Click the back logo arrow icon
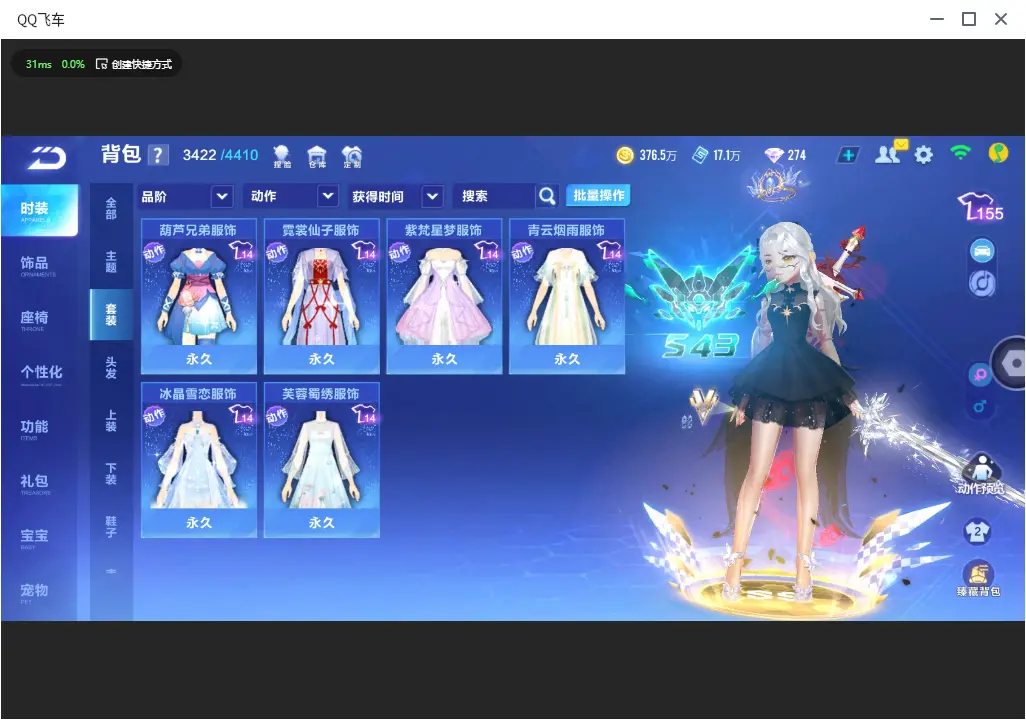Image resolution: width=1026 pixels, height=720 pixels. click(x=47, y=158)
